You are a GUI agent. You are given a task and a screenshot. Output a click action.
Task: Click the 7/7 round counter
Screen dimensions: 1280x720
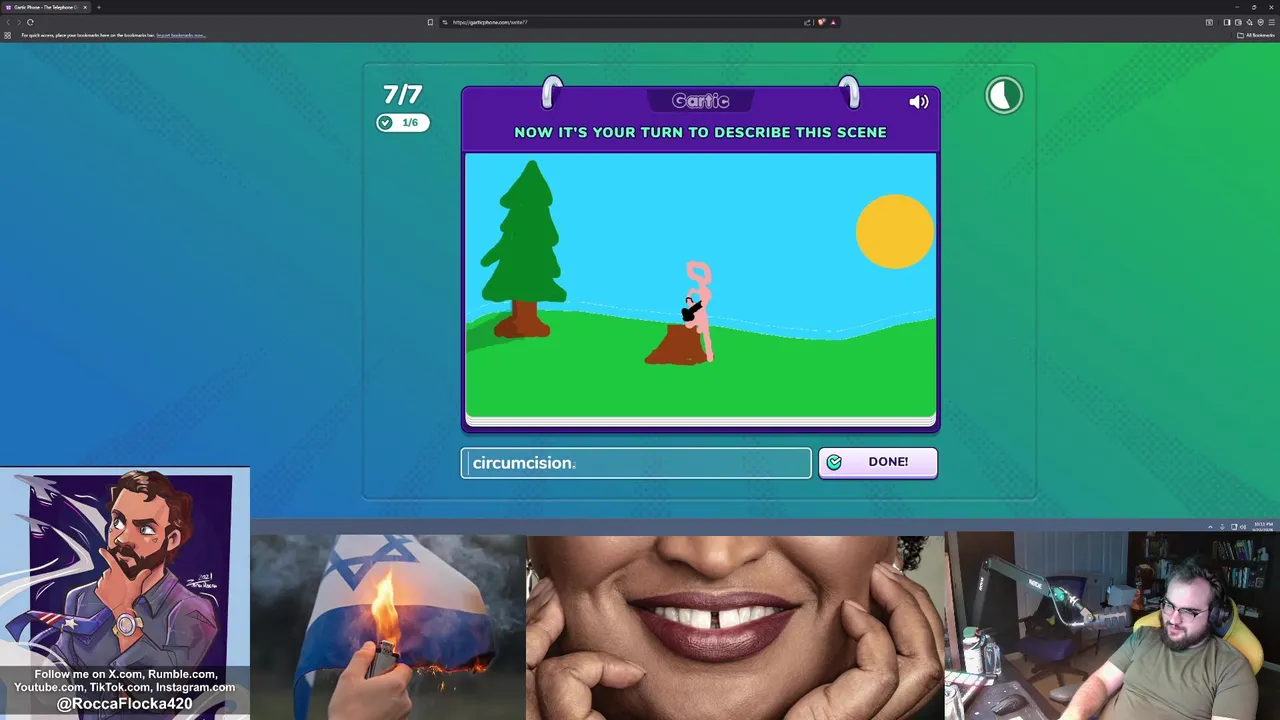(x=403, y=94)
